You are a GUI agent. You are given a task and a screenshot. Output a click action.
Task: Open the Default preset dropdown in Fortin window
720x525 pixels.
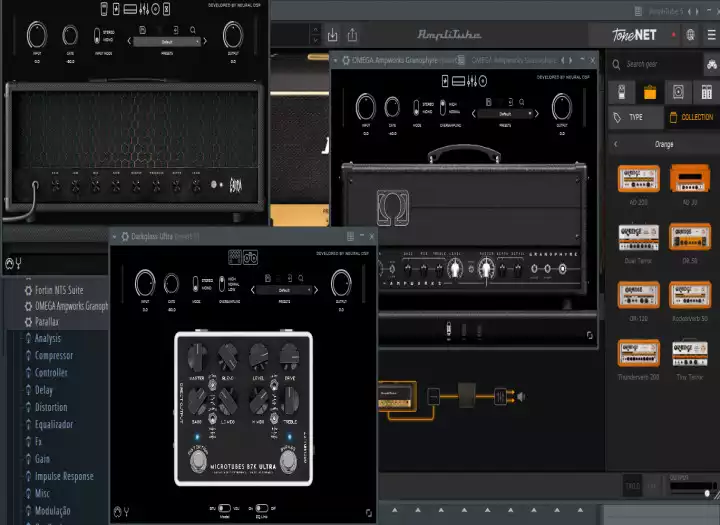(167, 42)
